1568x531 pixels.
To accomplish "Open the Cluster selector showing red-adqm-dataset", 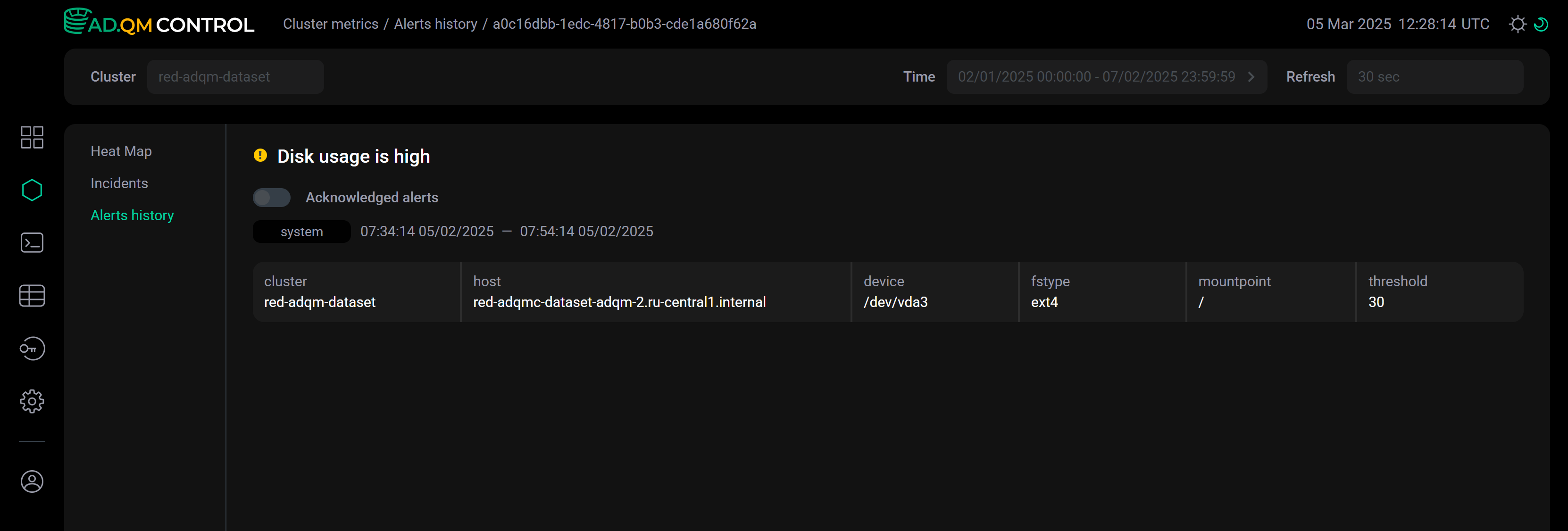I will tap(235, 77).
